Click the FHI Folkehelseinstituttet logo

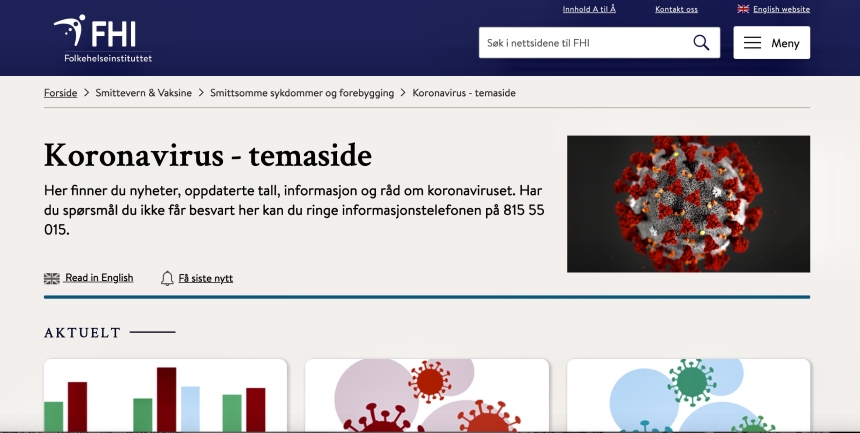click(103, 38)
